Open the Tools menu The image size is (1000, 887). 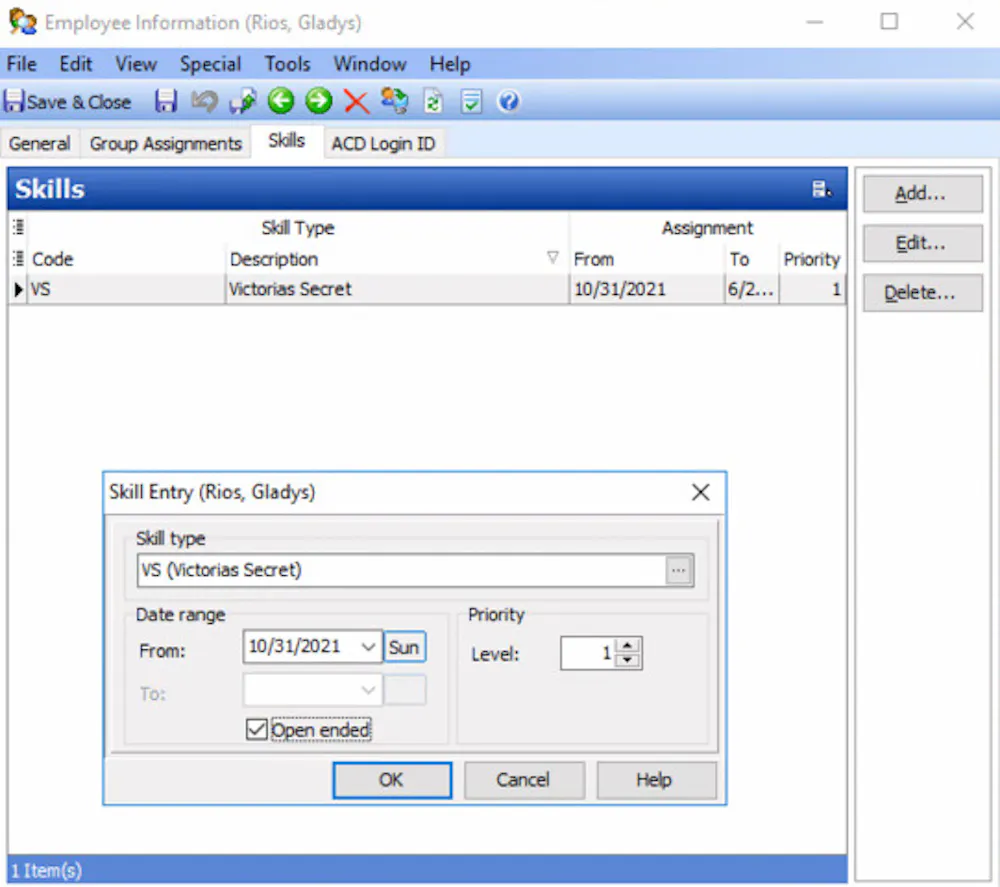[x=288, y=64]
